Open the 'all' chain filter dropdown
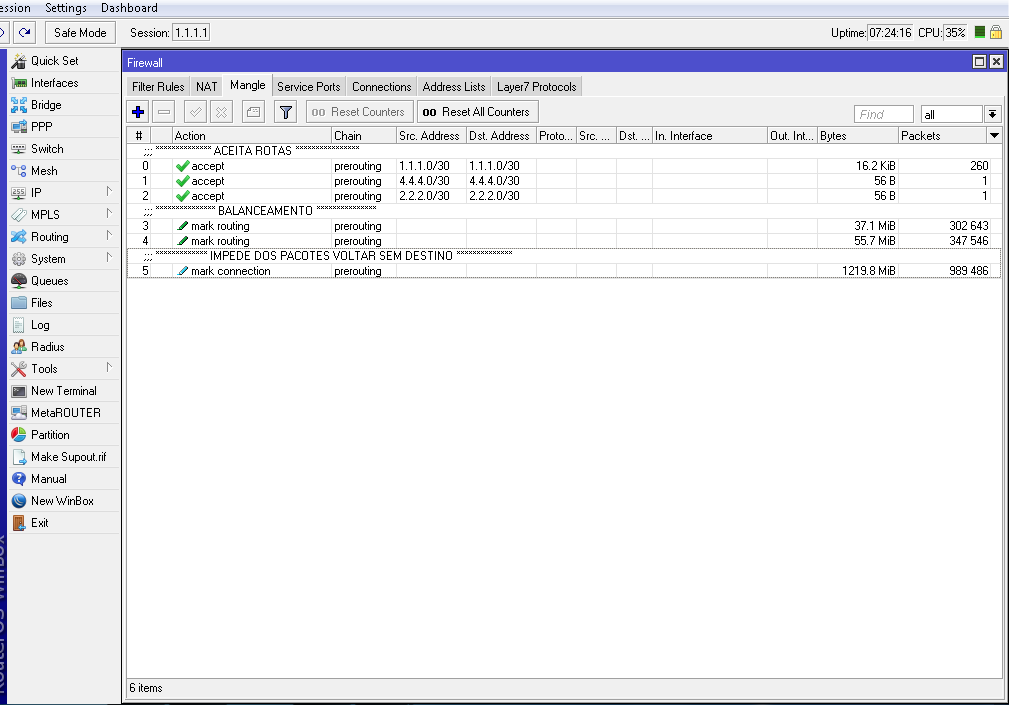This screenshot has height=705, width=1009. tap(992, 114)
